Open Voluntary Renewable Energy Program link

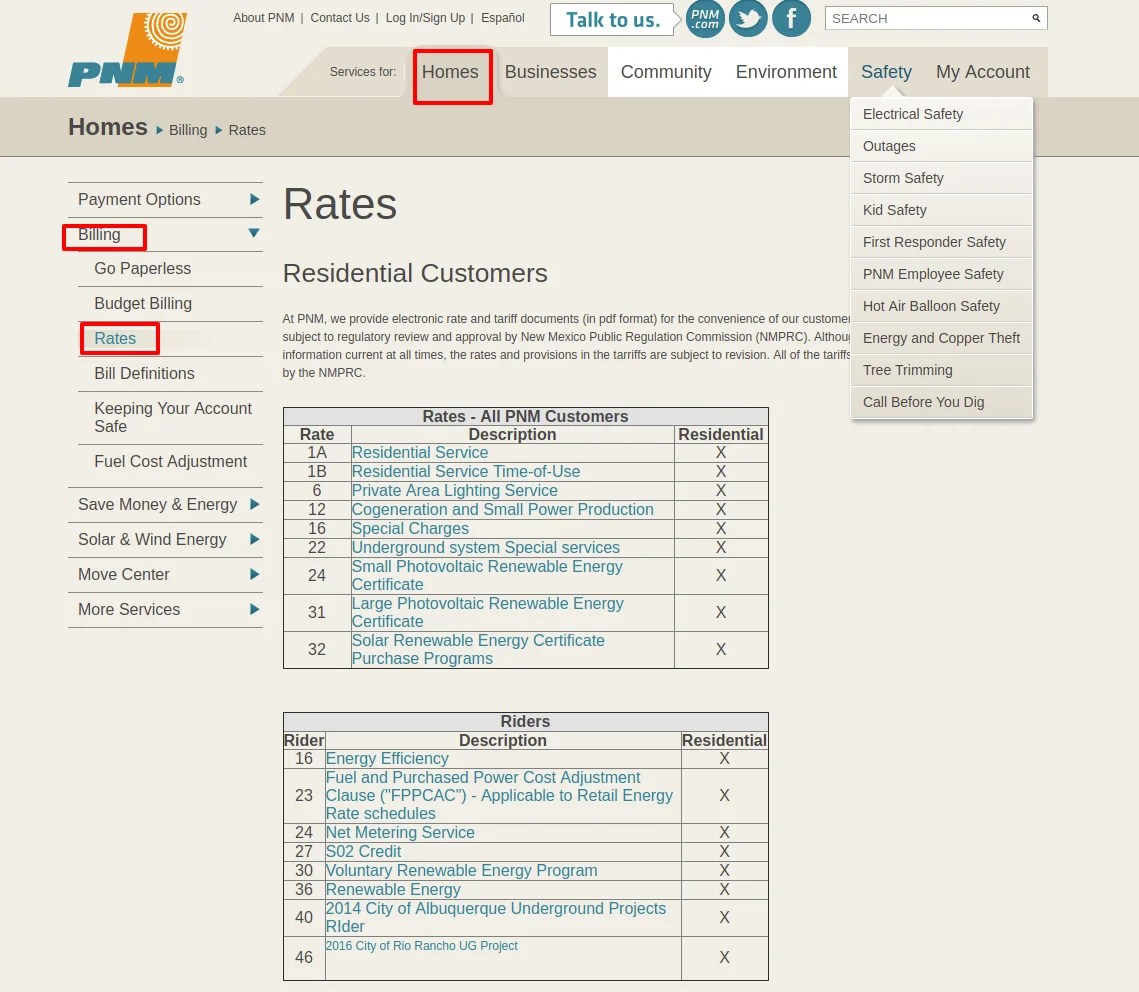click(461, 870)
